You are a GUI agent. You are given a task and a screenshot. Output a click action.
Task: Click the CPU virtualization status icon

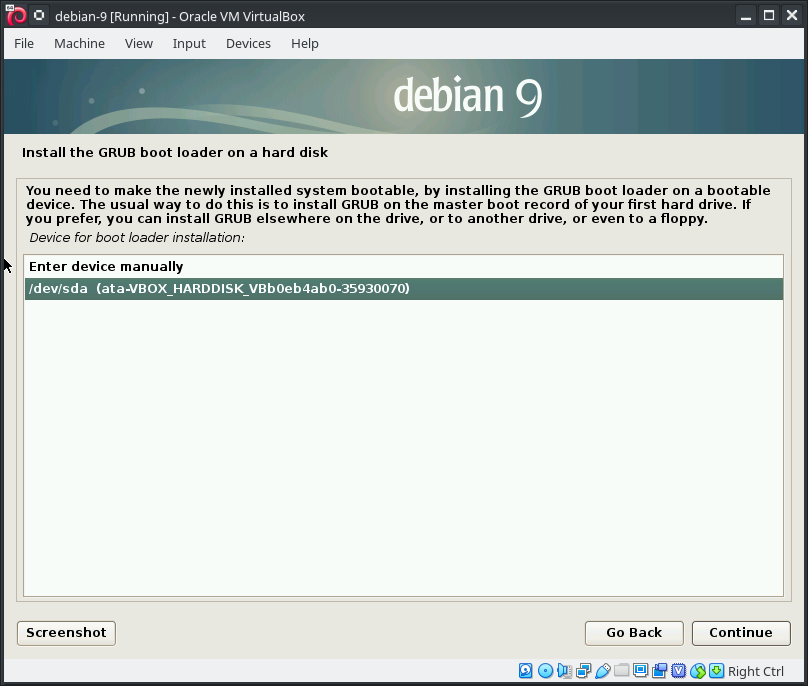(679, 671)
